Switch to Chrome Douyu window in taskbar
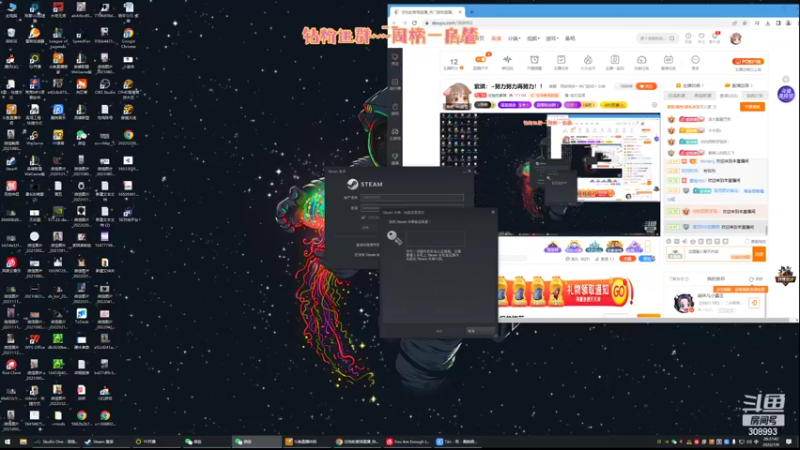Viewport: 800px width, 450px height. [357, 442]
